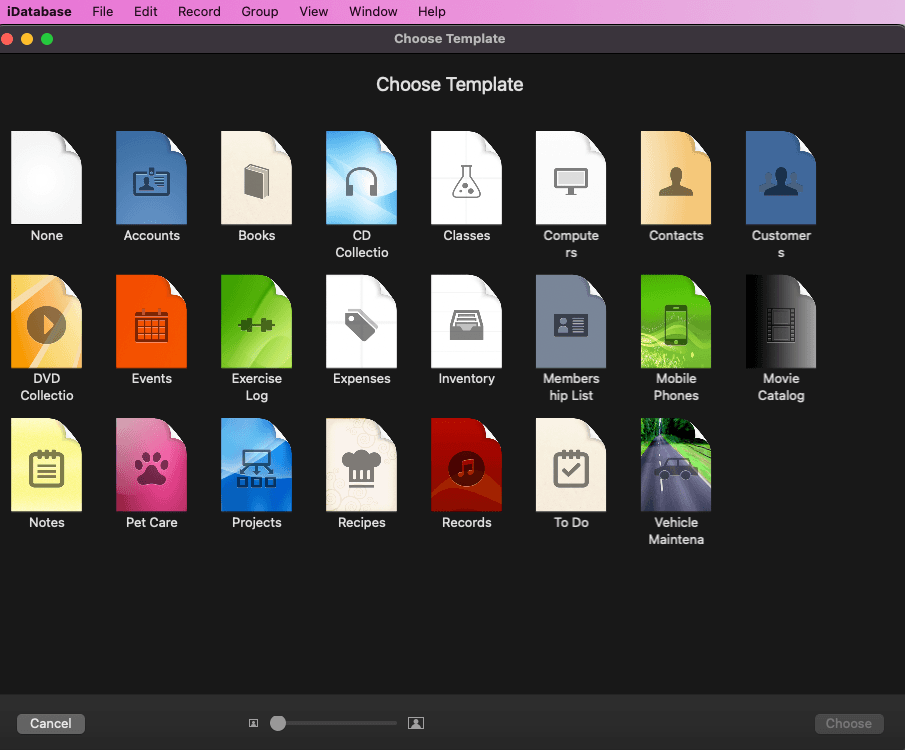
Task: Open the Edit menu
Action: 145,12
